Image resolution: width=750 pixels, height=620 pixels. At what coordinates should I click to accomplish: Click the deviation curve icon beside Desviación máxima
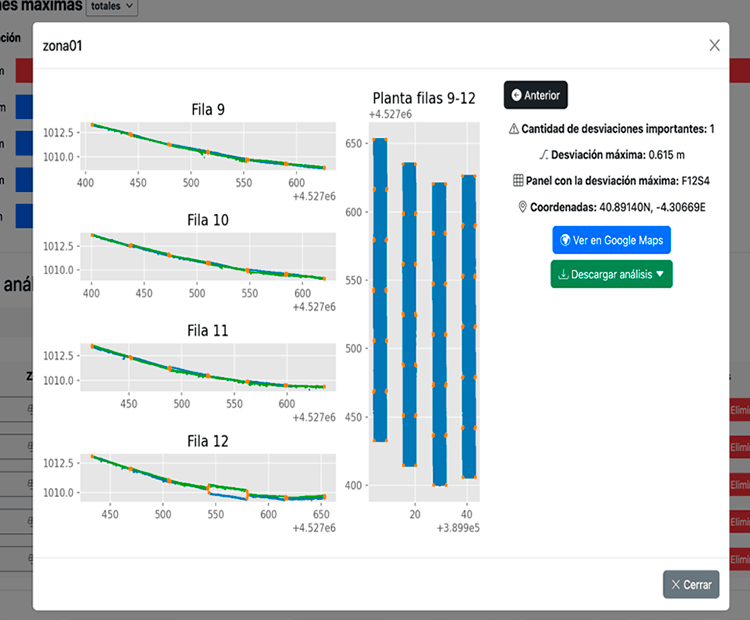click(544, 155)
